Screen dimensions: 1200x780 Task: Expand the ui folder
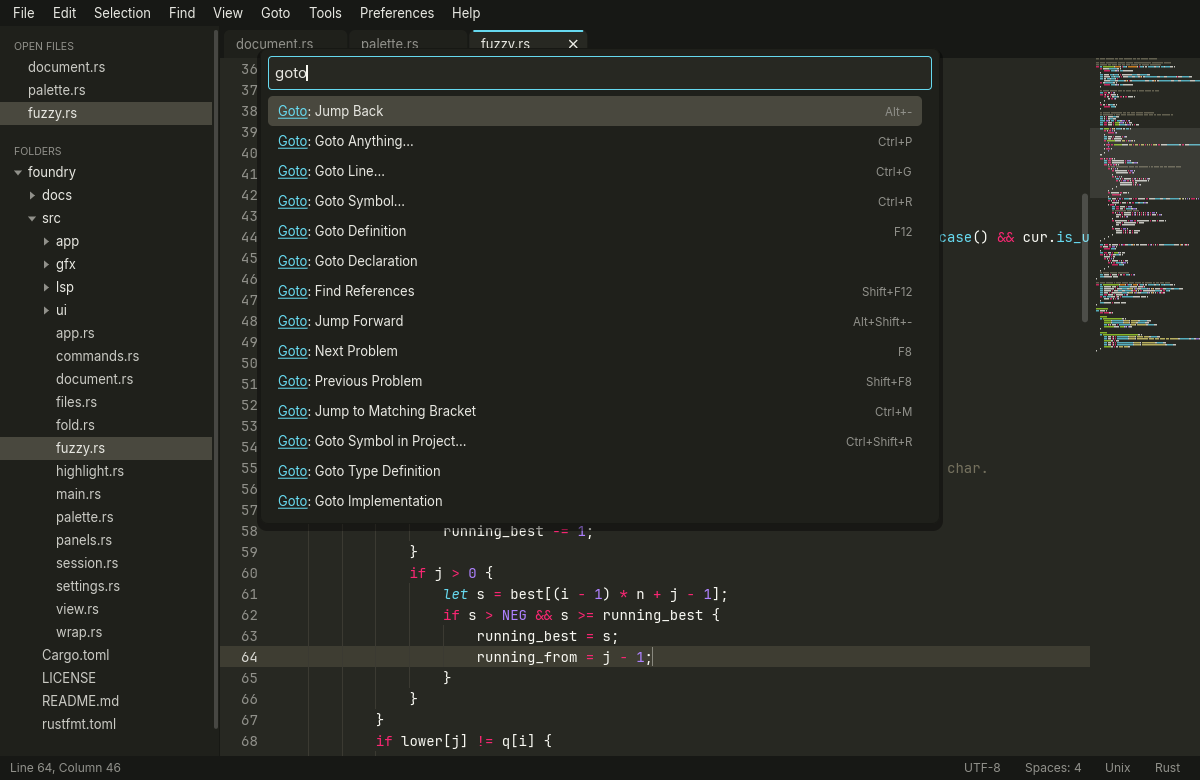(46, 310)
